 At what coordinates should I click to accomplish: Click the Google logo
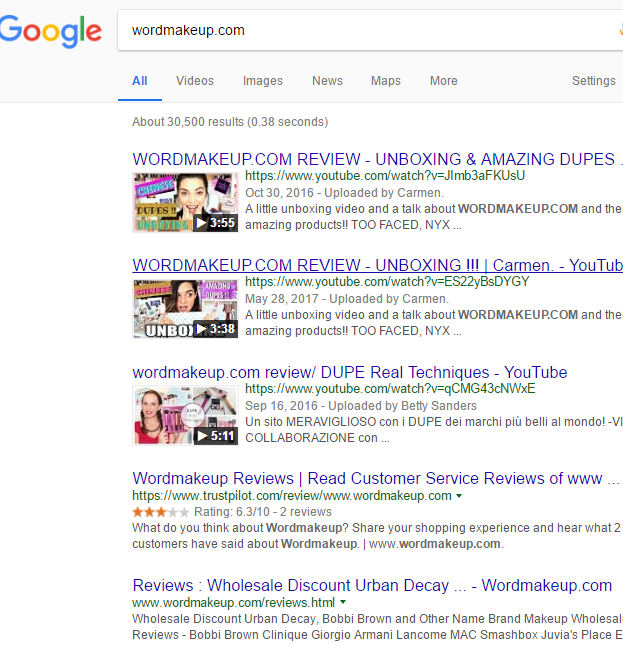point(51,31)
